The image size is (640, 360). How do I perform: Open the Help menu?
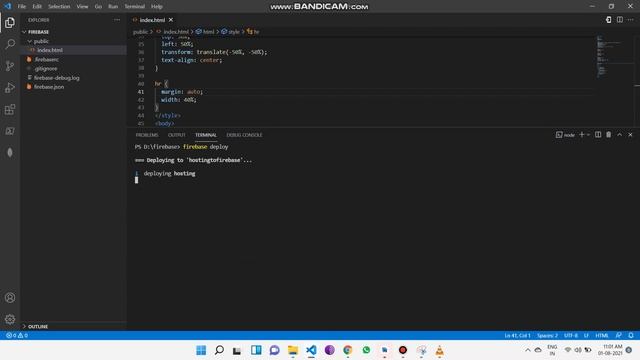(x=157, y=7)
